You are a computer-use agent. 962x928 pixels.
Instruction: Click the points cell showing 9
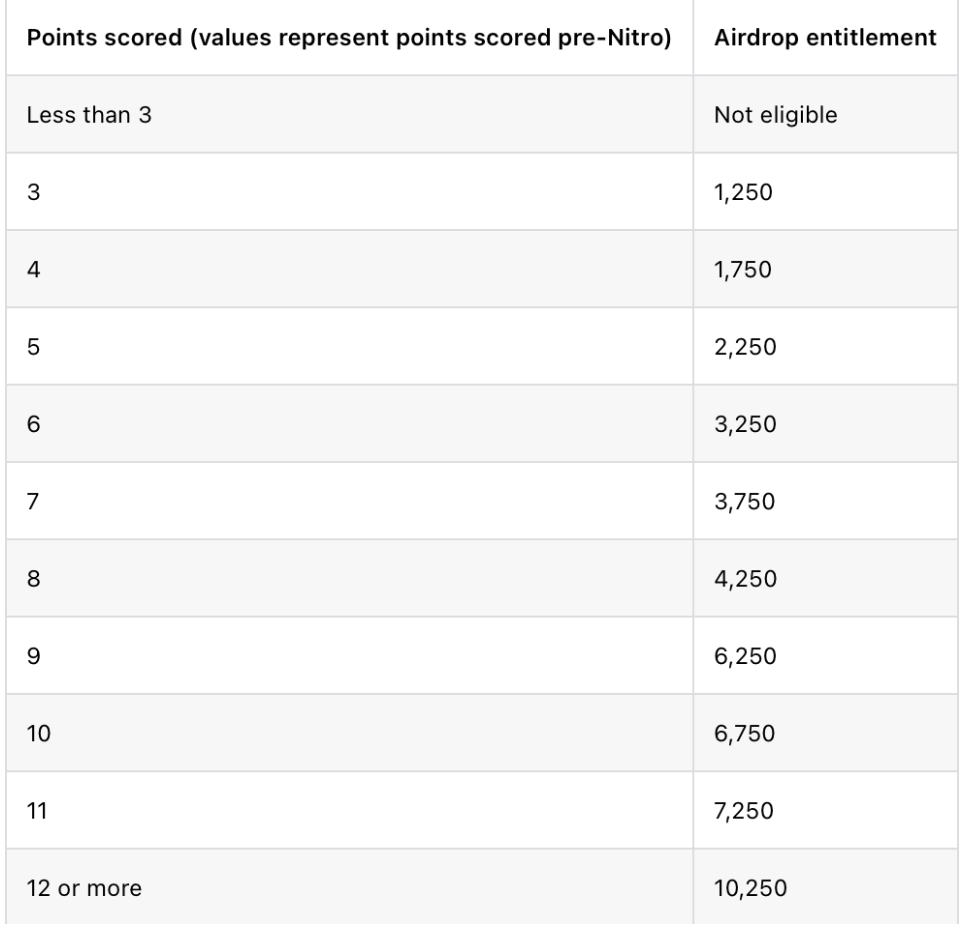point(32,656)
